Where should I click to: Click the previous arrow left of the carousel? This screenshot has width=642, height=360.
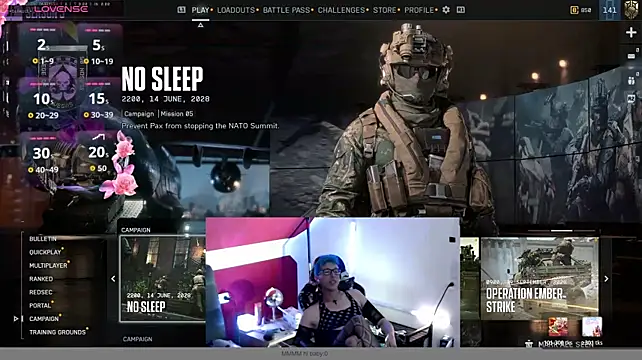[113, 278]
